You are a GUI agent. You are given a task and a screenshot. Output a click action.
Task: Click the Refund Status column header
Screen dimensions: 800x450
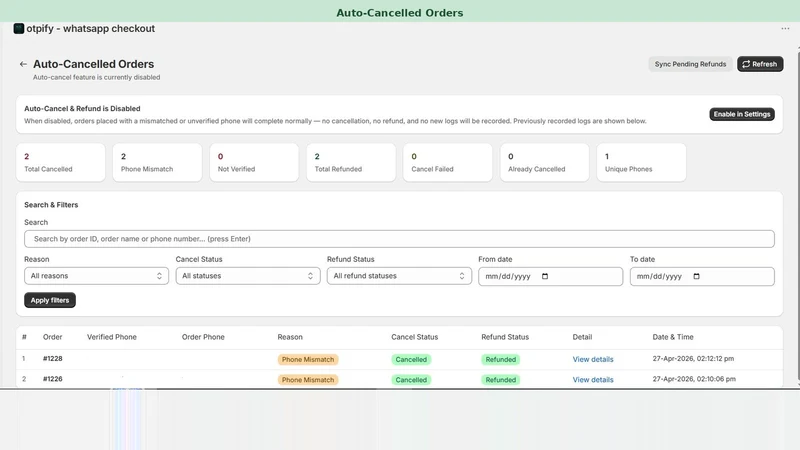(x=505, y=337)
